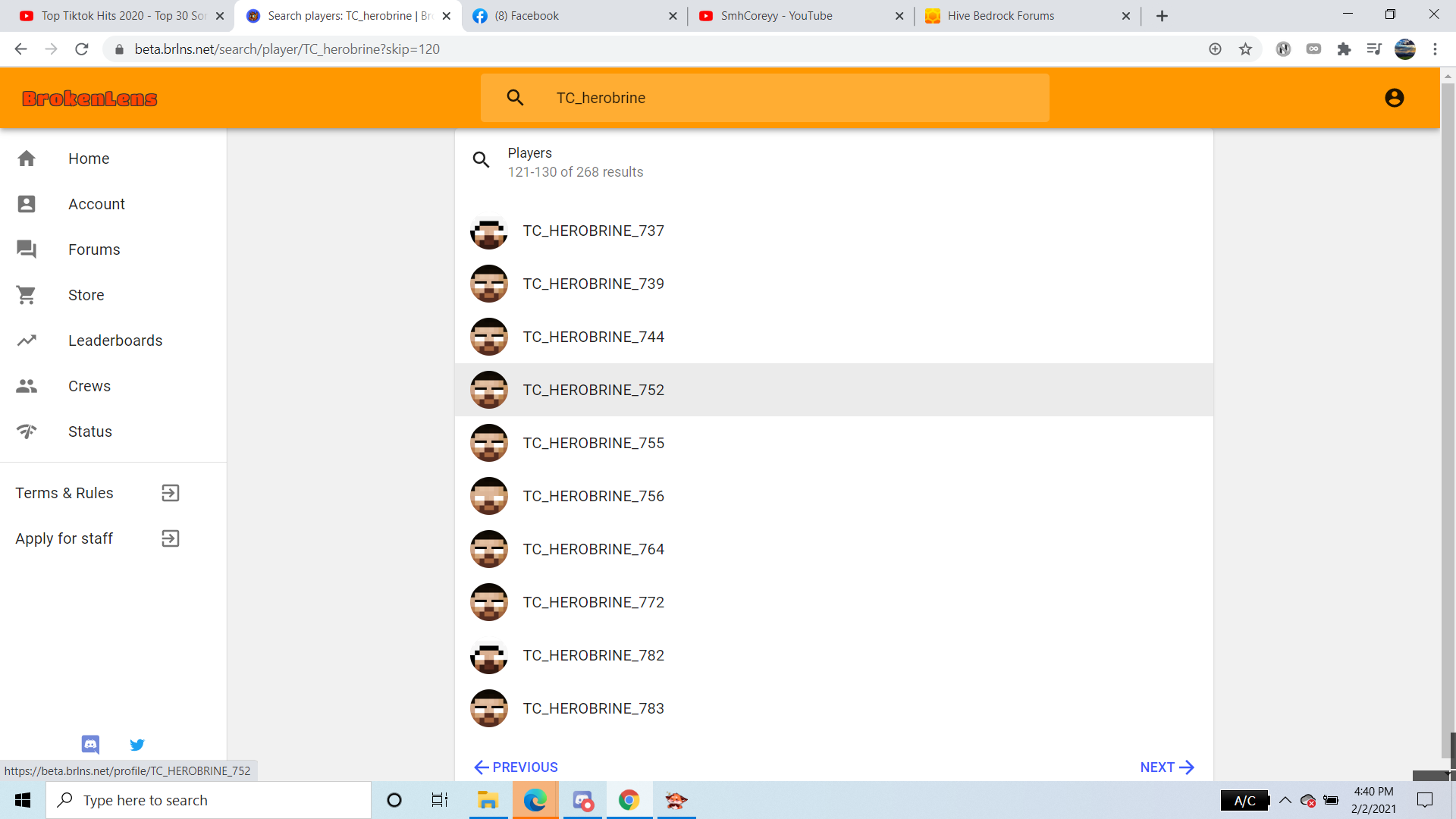Open the Windows Start menu
The height and width of the screenshot is (819, 1456).
point(23,800)
